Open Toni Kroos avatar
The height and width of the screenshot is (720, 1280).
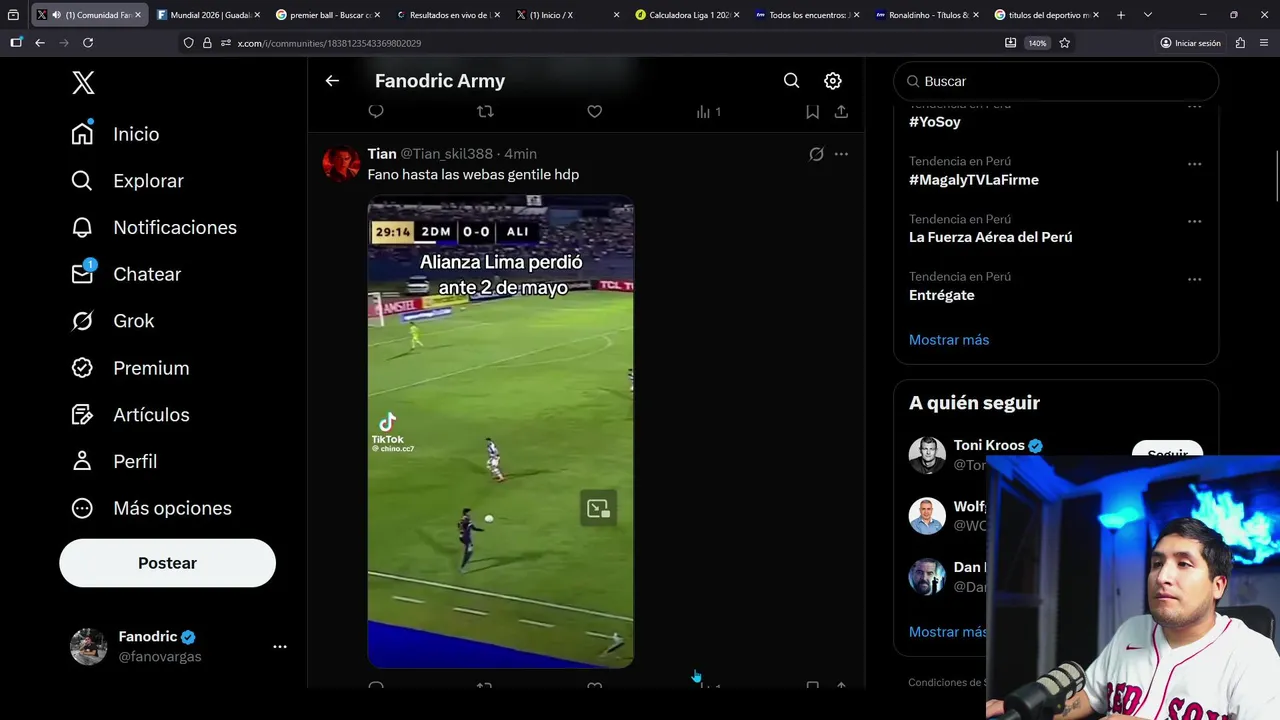(x=927, y=455)
